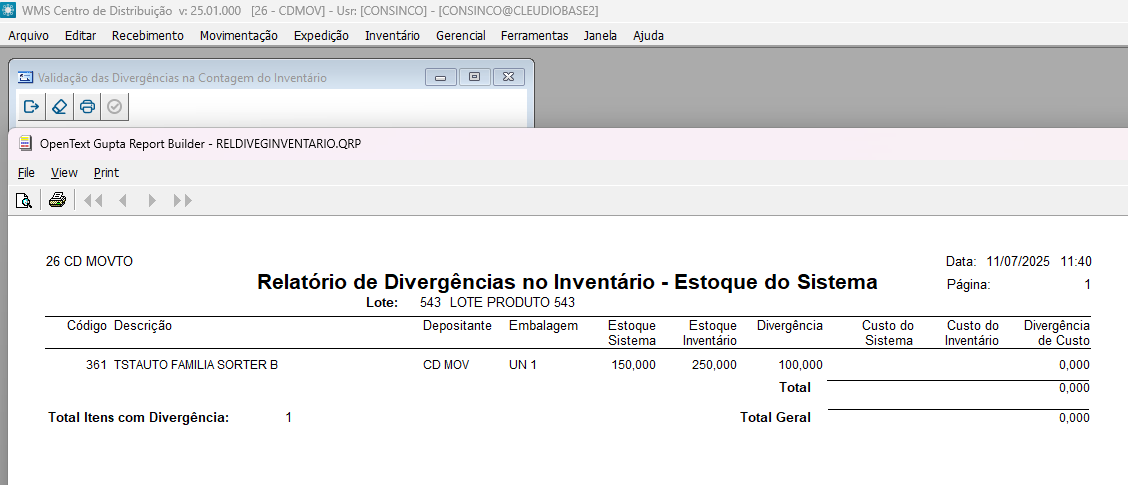Open View menu in Report Builder

(64, 173)
